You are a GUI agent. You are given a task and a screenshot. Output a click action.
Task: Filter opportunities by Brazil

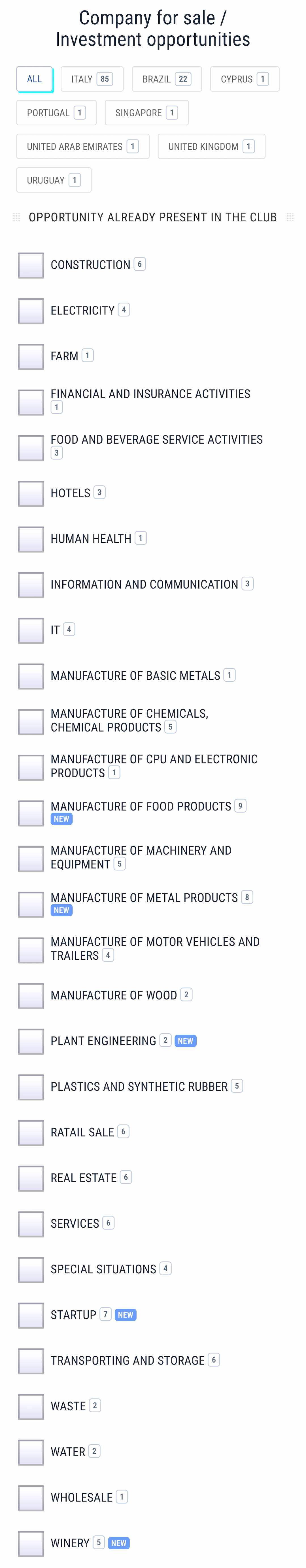tap(166, 79)
